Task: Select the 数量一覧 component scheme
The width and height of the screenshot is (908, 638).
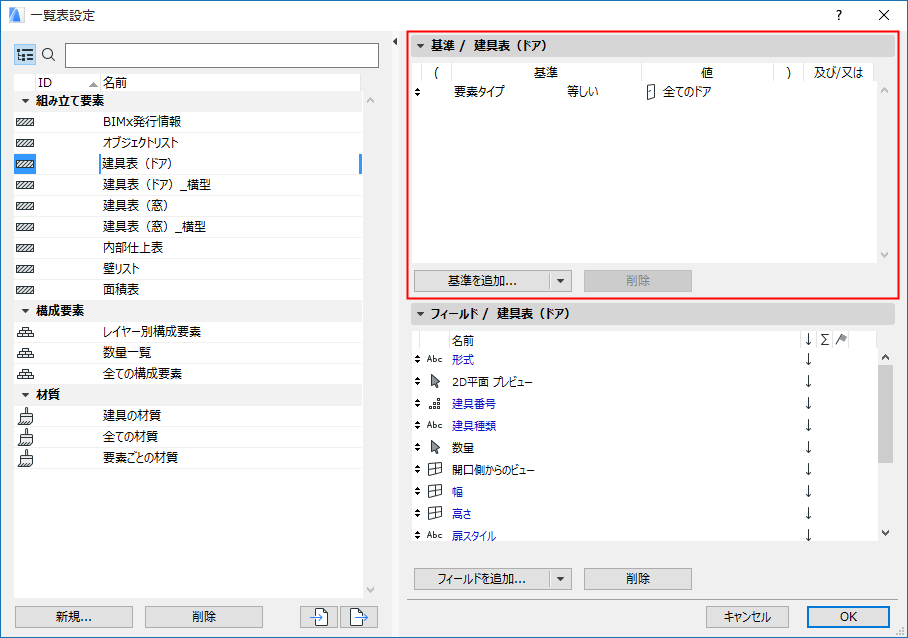Action: click(x=188, y=353)
